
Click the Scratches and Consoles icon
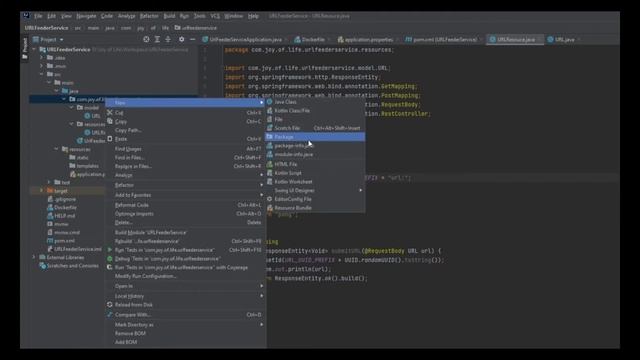(x=42, y=266)
